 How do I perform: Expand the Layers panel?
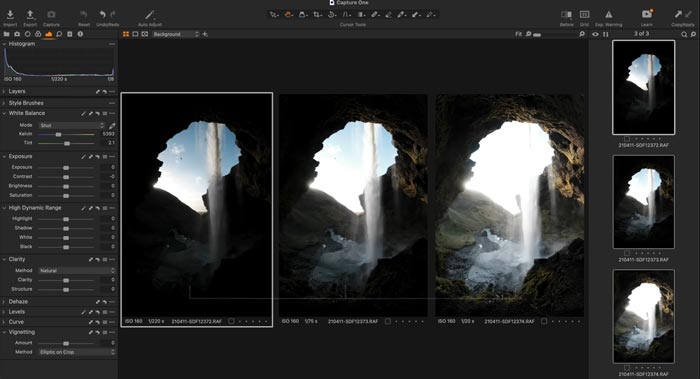pyautogui.click(x=4, y=92)
